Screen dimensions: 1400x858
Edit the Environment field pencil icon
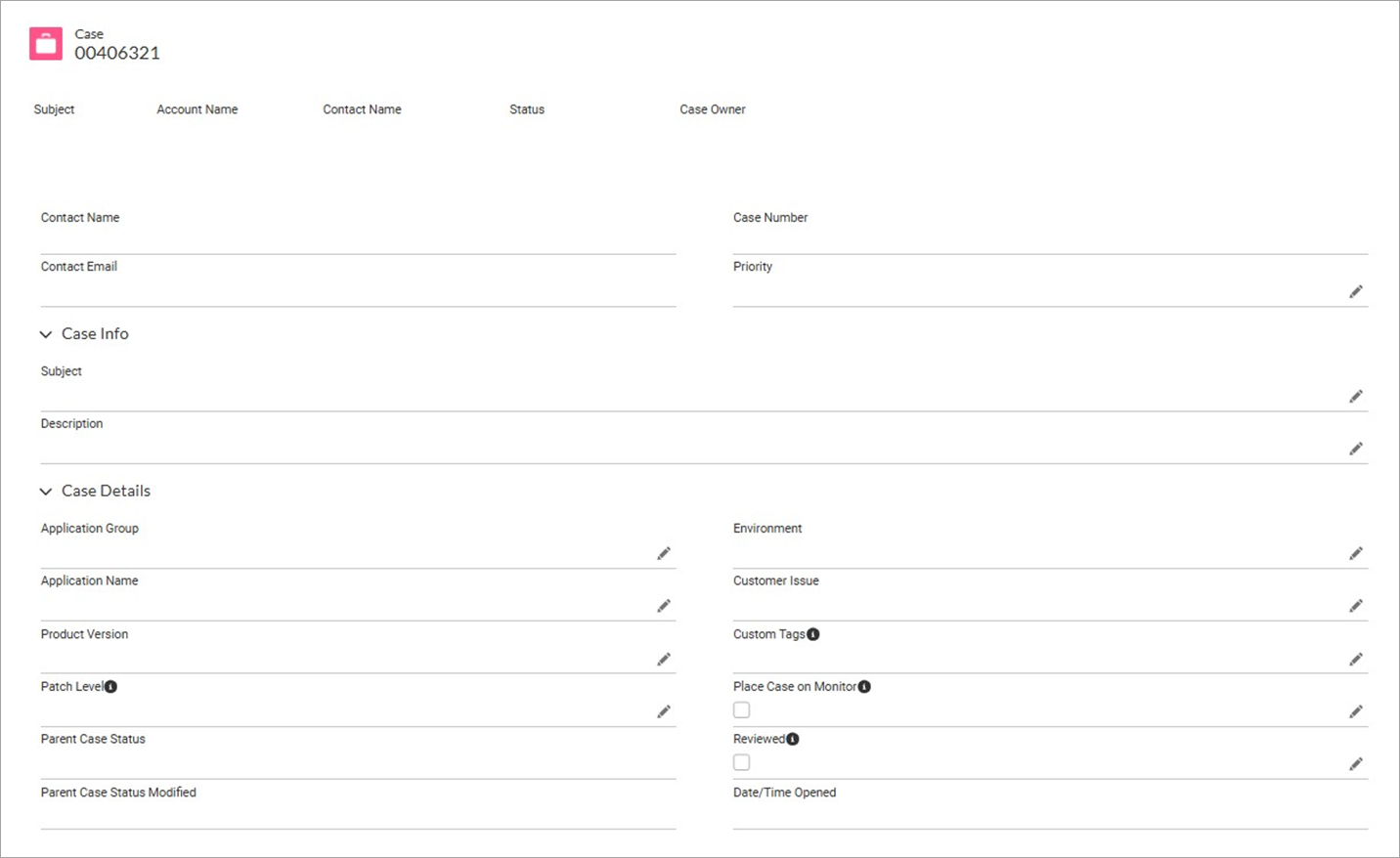(1356, 553)
